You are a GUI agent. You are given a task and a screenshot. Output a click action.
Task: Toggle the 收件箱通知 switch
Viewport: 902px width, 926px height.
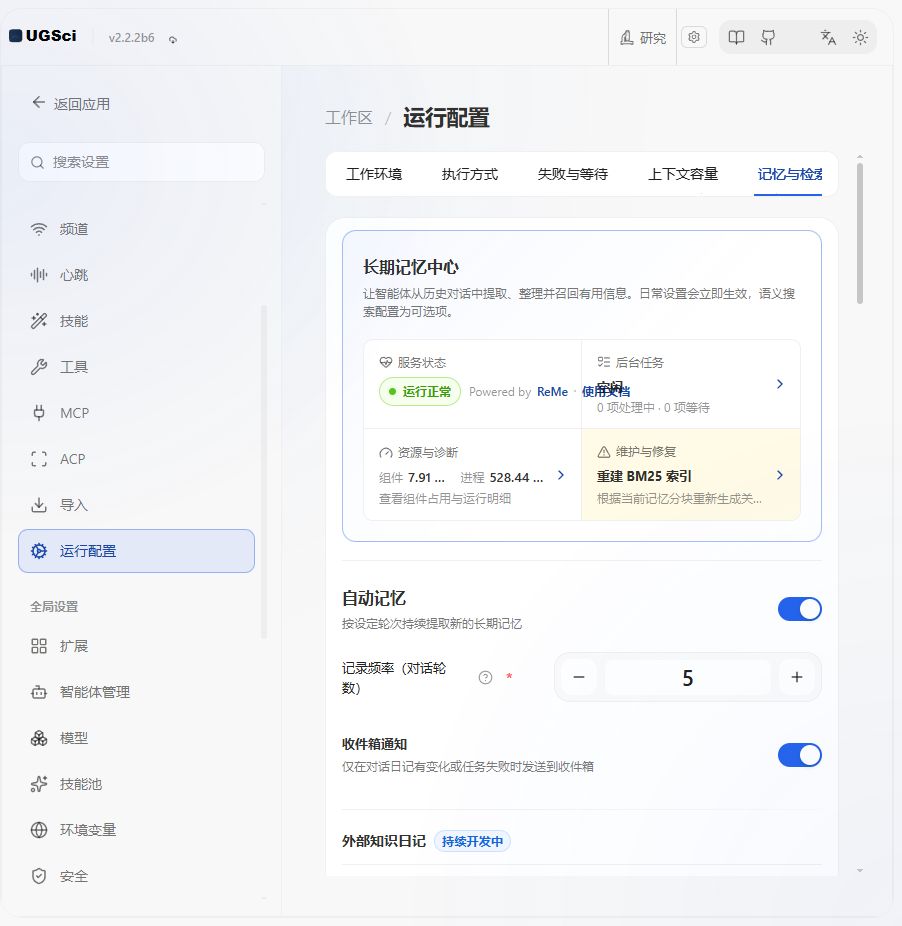pos(799,755)
